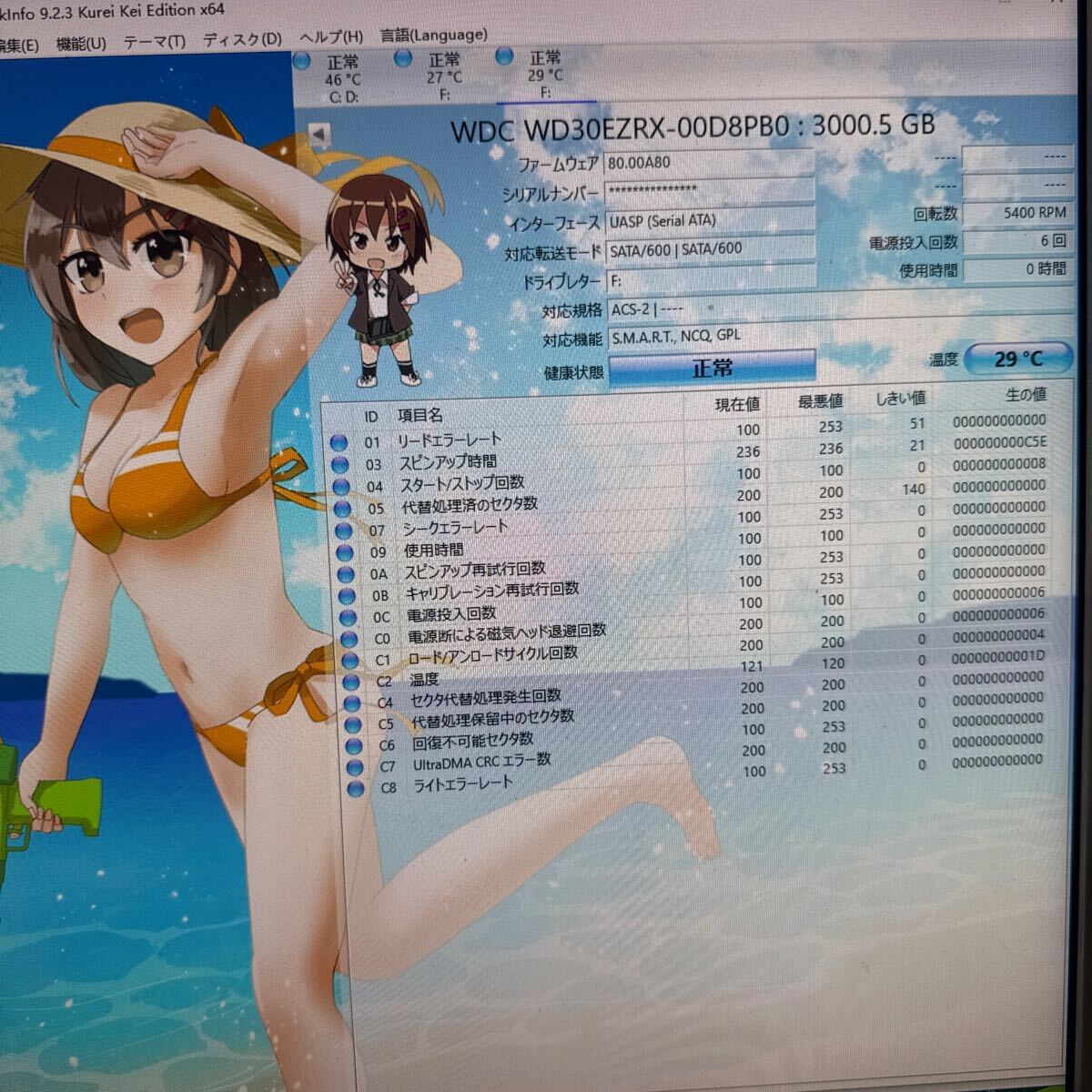This screenshot has width=1092, height=1092.
Task: Click the status orb for ID C4 セクタ代替処理発生回数
Action: [351, 703]
